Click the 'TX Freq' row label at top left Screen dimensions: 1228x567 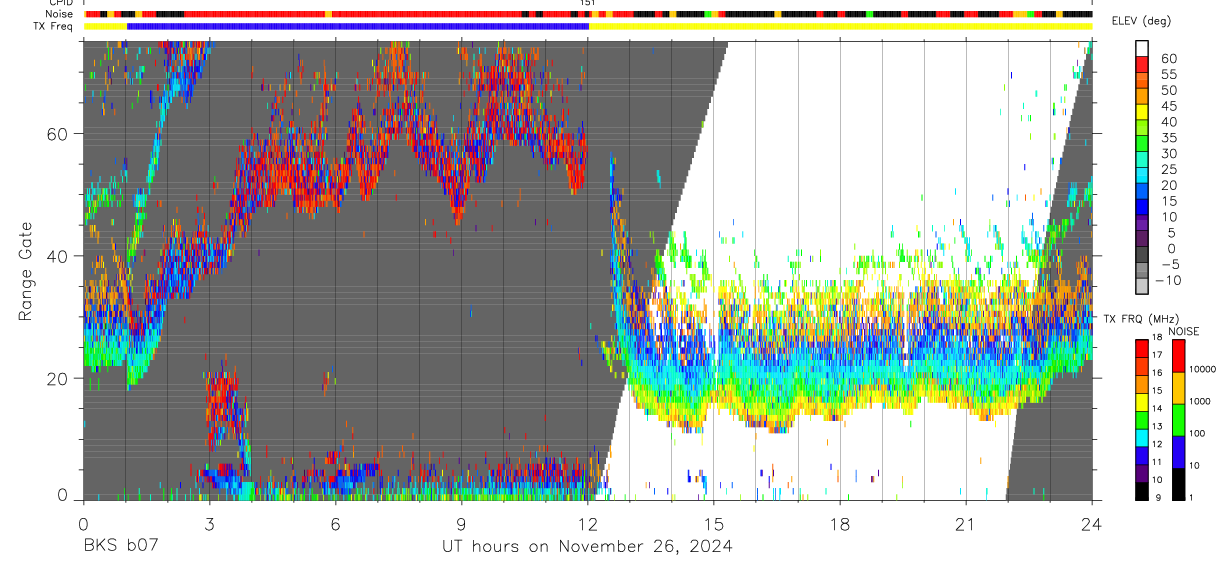[x=55, y=26]
